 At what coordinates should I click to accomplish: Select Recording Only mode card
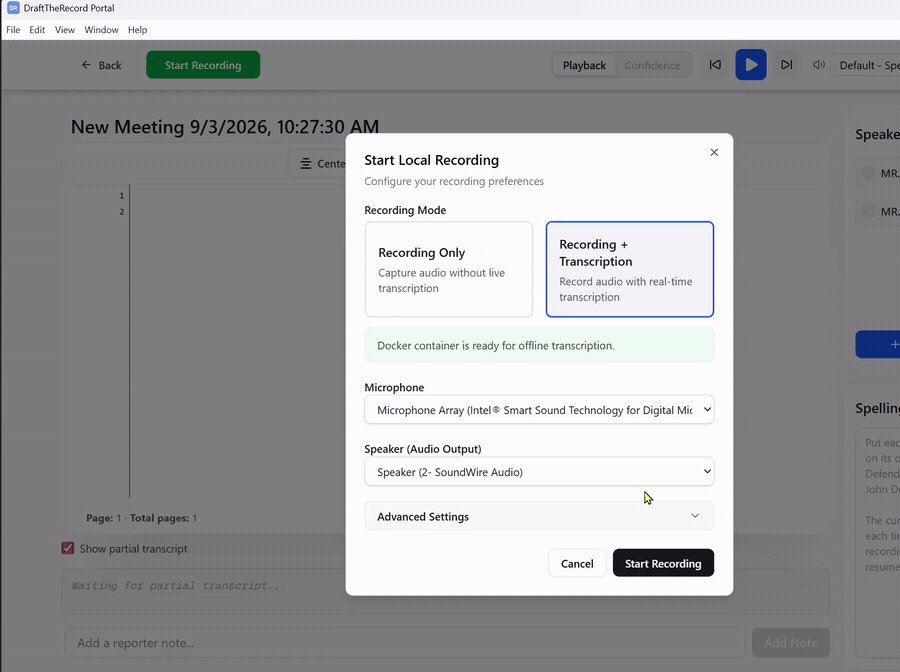tap(448, 269)
